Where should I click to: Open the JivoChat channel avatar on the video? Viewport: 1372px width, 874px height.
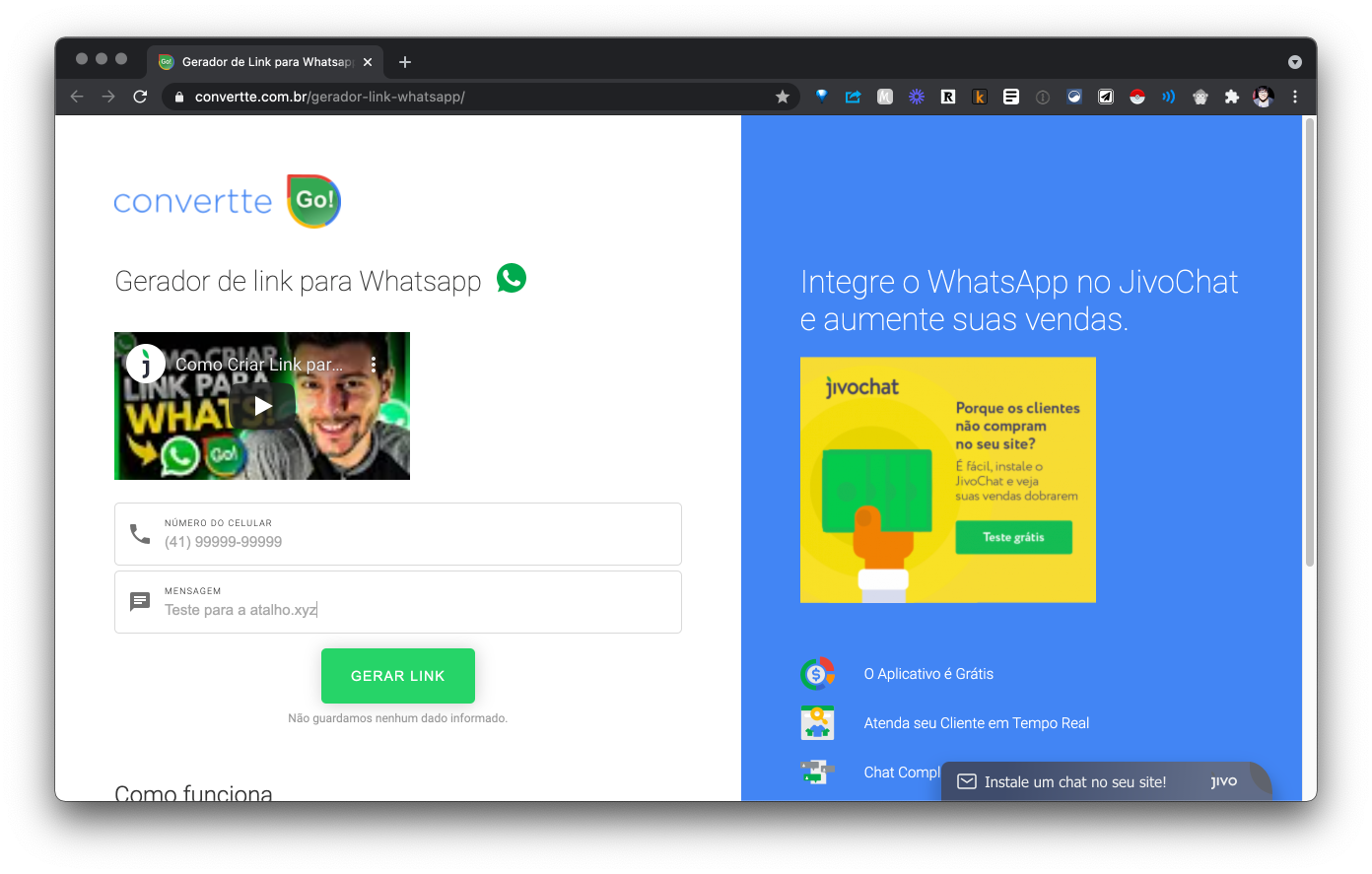(146, 365)
